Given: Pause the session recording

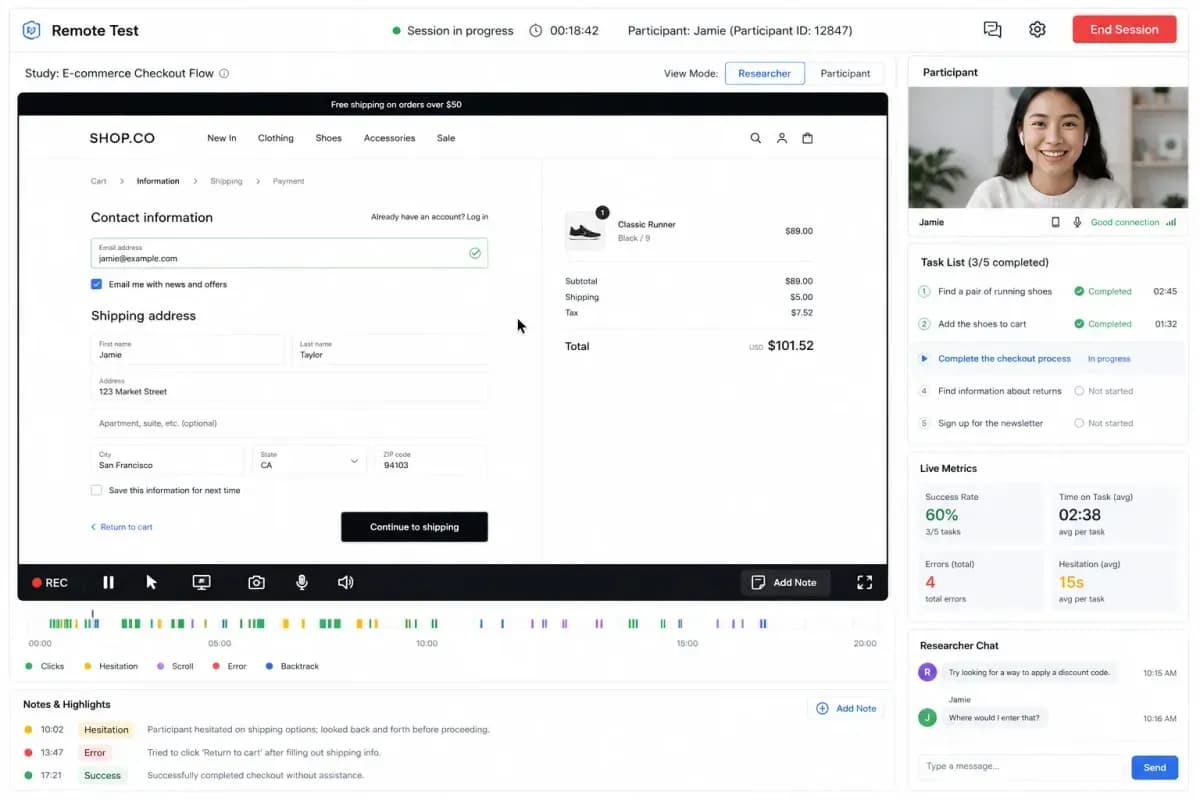Looking at the screenshot, I should pyautogui.click(x=109, y=582).
